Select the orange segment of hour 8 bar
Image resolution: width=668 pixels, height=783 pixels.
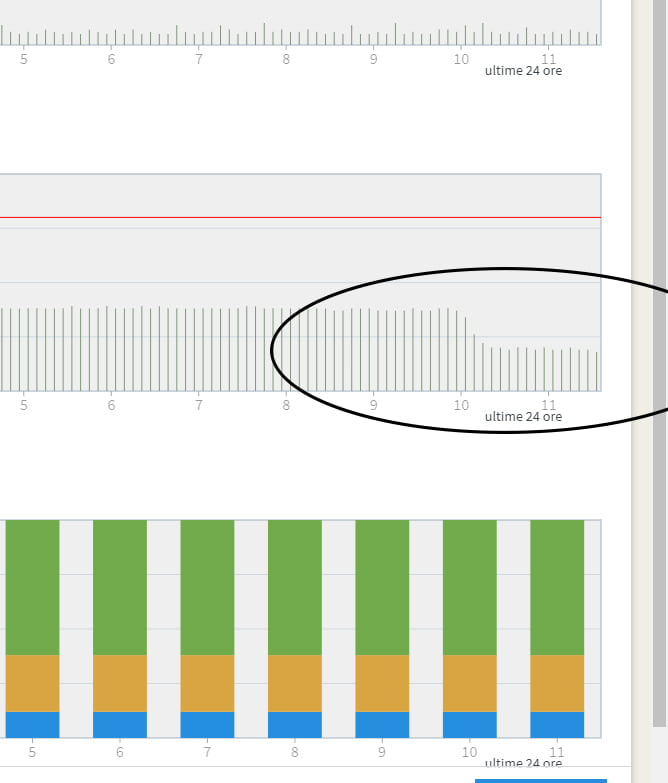tap(295, 683)
